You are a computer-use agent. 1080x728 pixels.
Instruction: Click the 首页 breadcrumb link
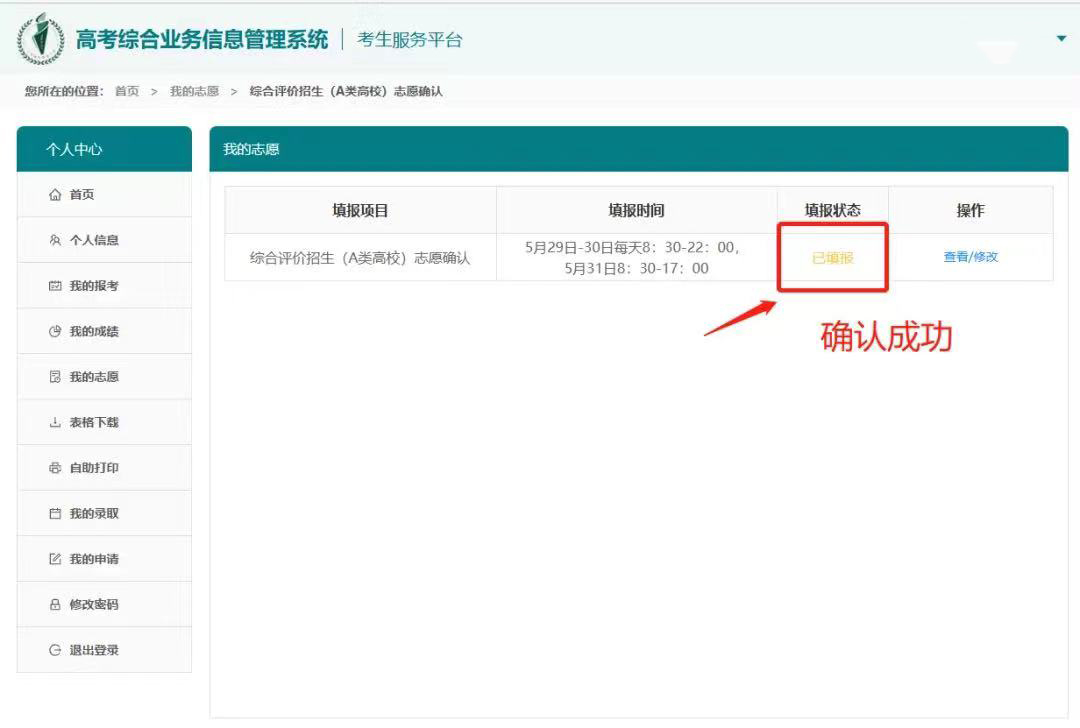[x=127, y=91]
